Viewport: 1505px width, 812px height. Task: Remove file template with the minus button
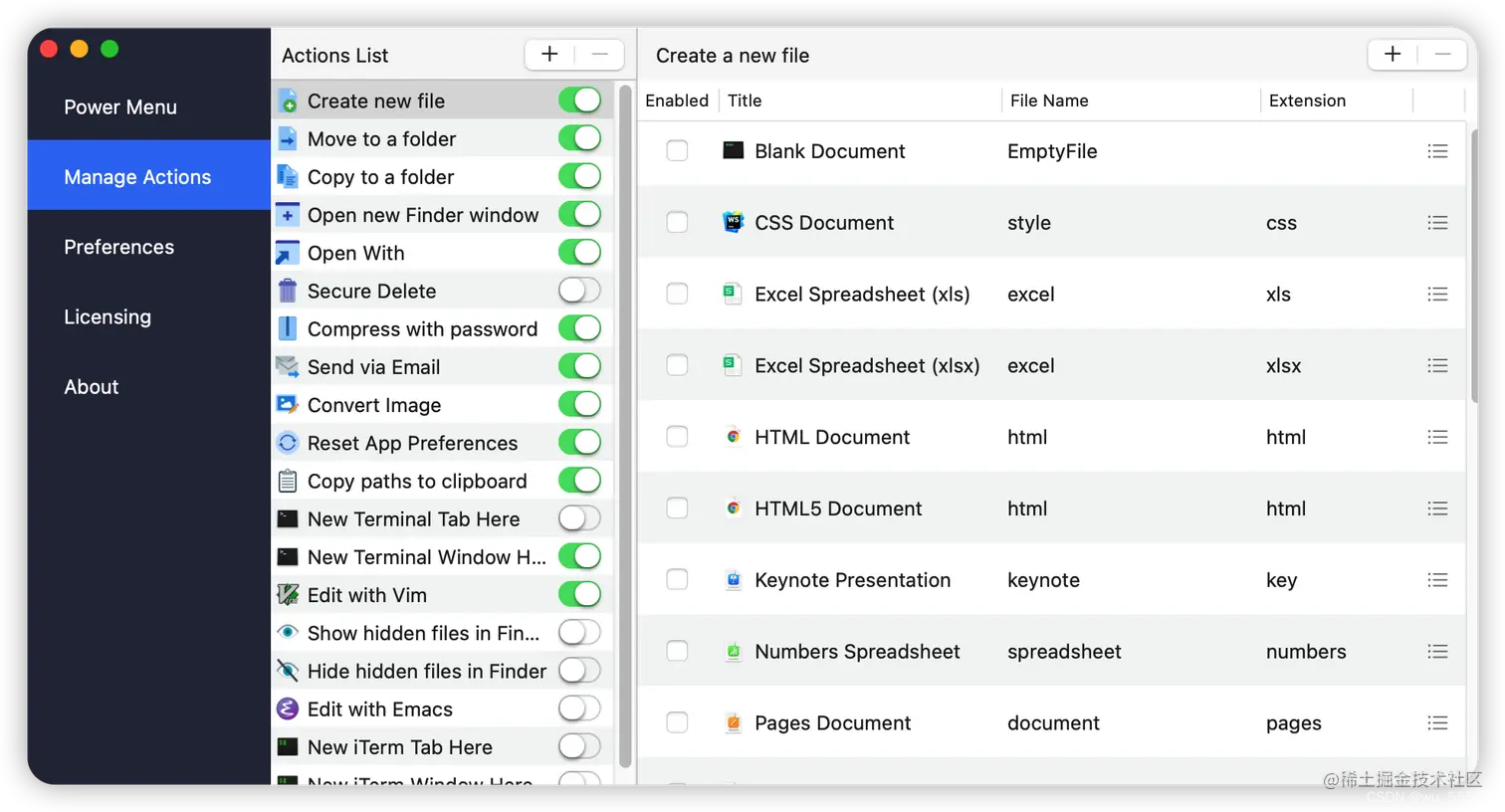1442,55
